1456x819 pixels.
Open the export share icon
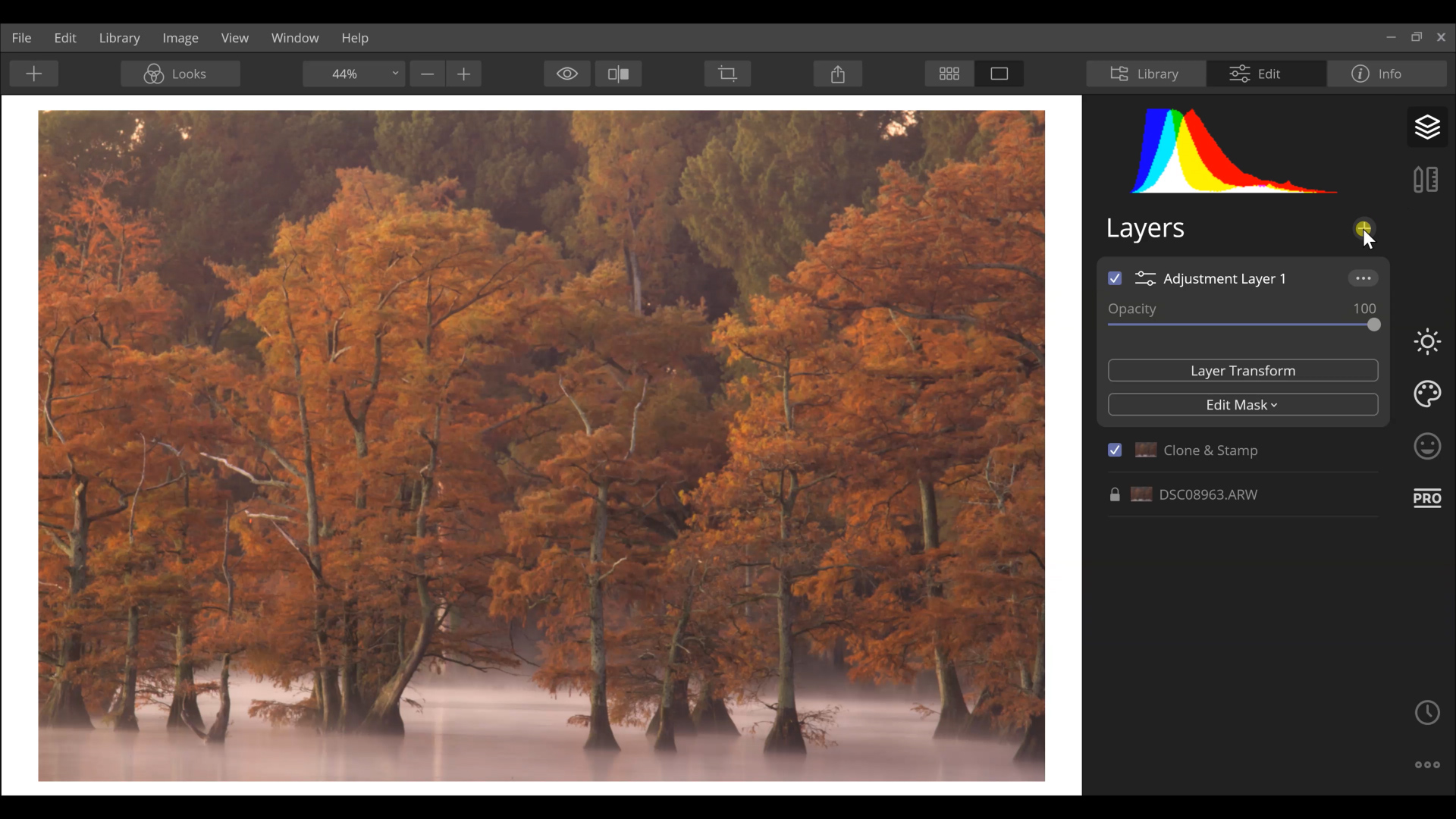tap(838, 74)
